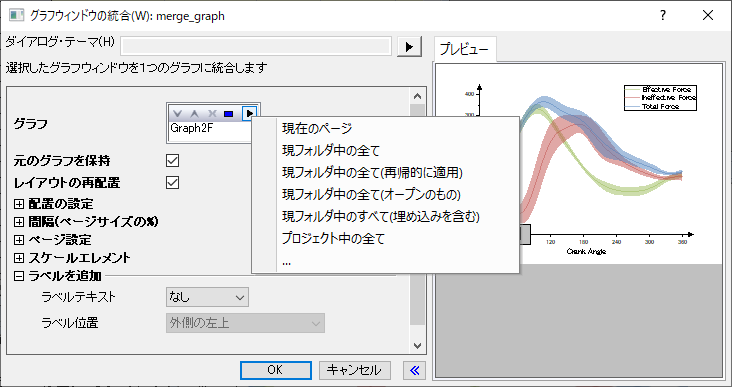Collapse the ラベルを追加 section
The height and width of the screenshot is (387, 732).
[x=19, y=276]
